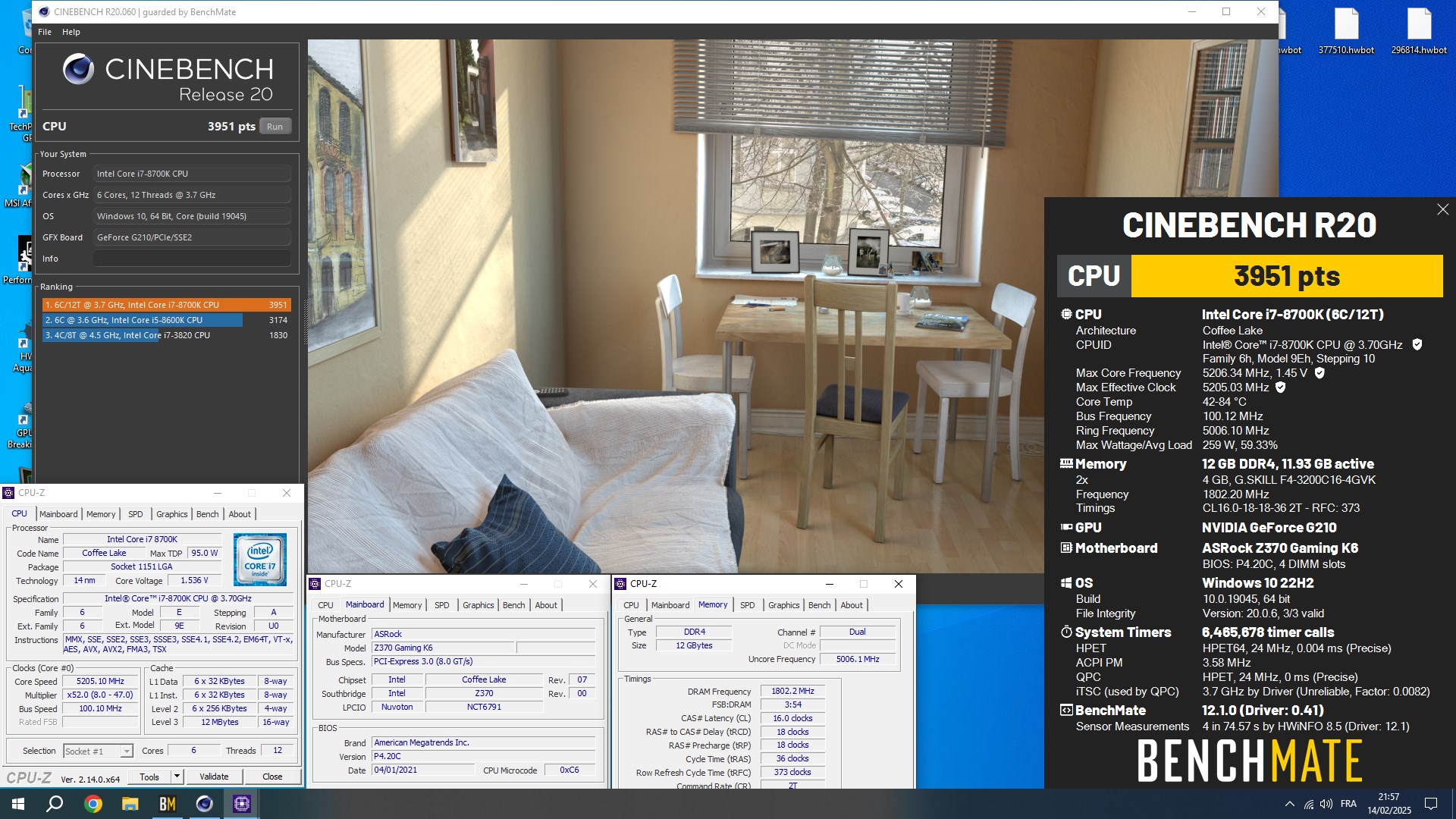Open Bench tab in left CPU-Z window
This screenshot has width=1456, height=819.
point(207,514)
